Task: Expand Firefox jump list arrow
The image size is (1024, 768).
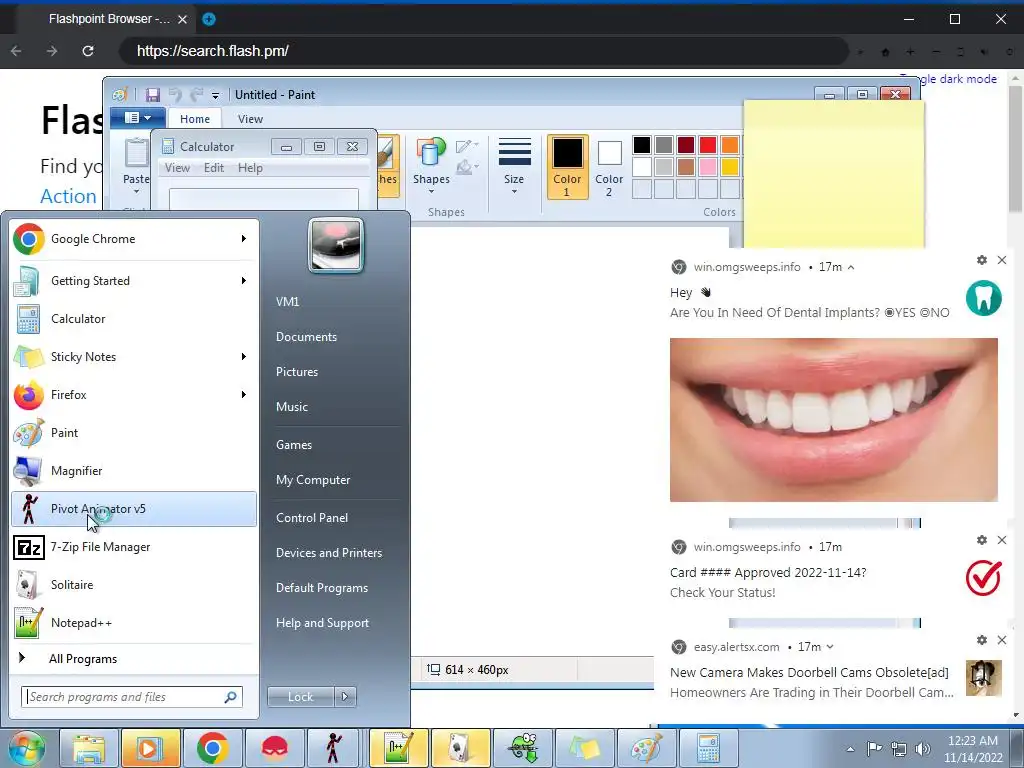Action: click(244, 394)
